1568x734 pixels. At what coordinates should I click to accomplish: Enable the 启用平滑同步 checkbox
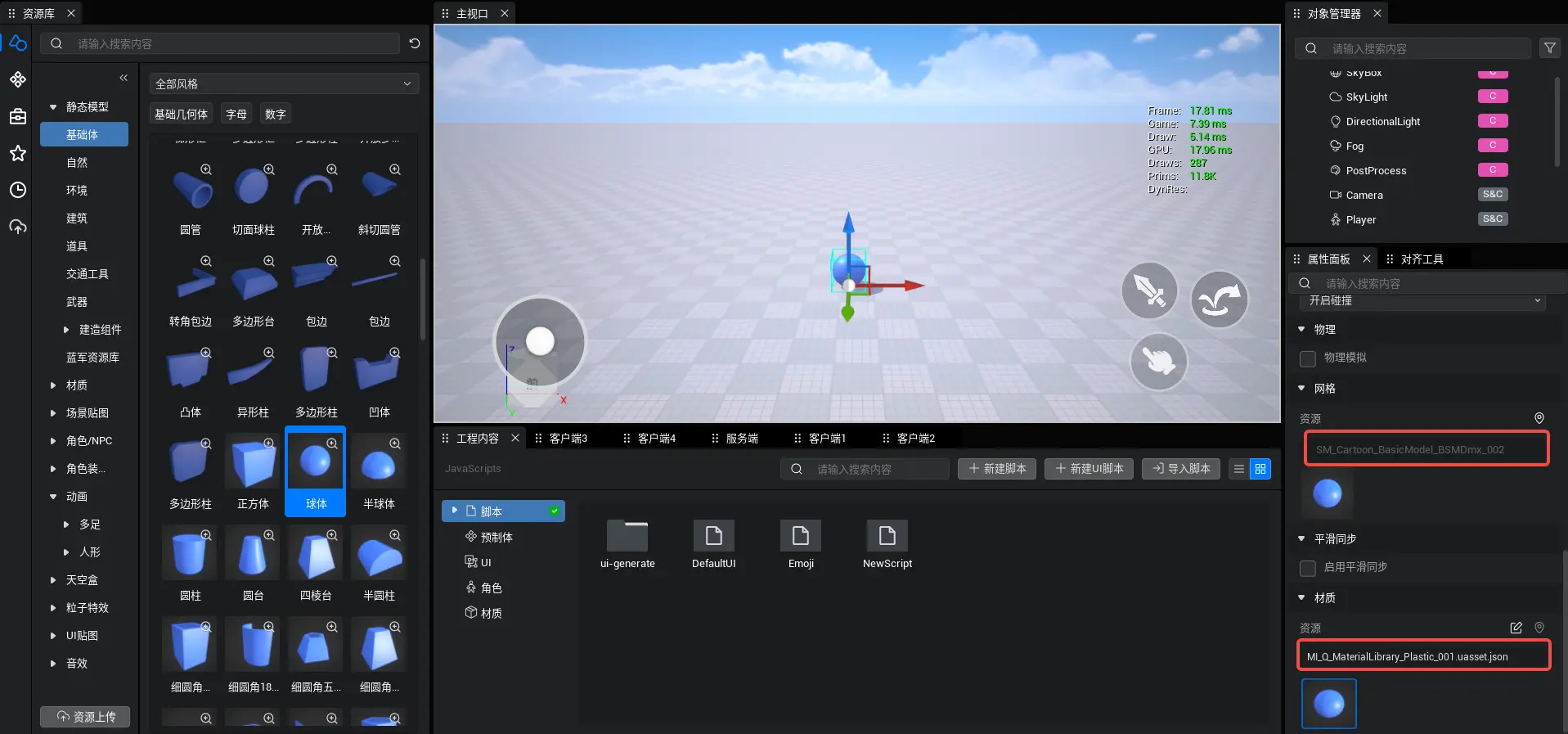coord(1307,568)
